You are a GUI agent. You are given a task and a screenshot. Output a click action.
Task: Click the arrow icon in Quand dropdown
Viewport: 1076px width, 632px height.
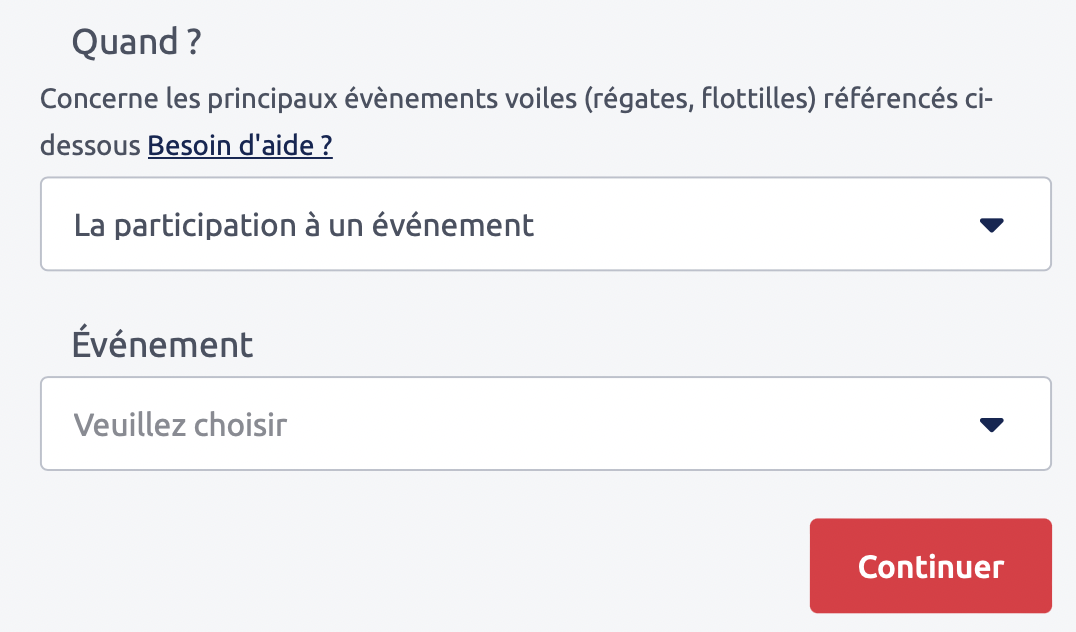pyautogui.click(x=991, y=226)
